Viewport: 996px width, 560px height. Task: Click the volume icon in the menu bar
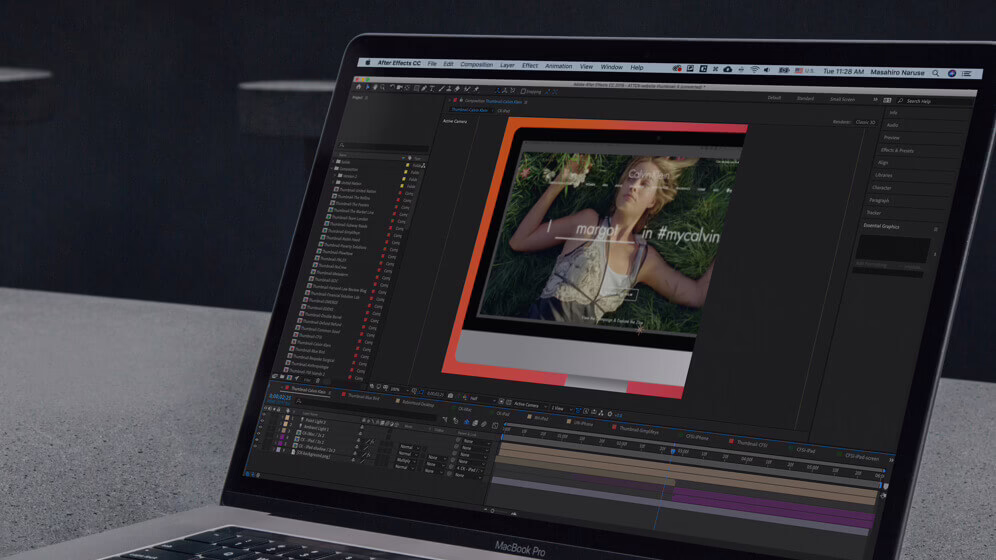767,70
